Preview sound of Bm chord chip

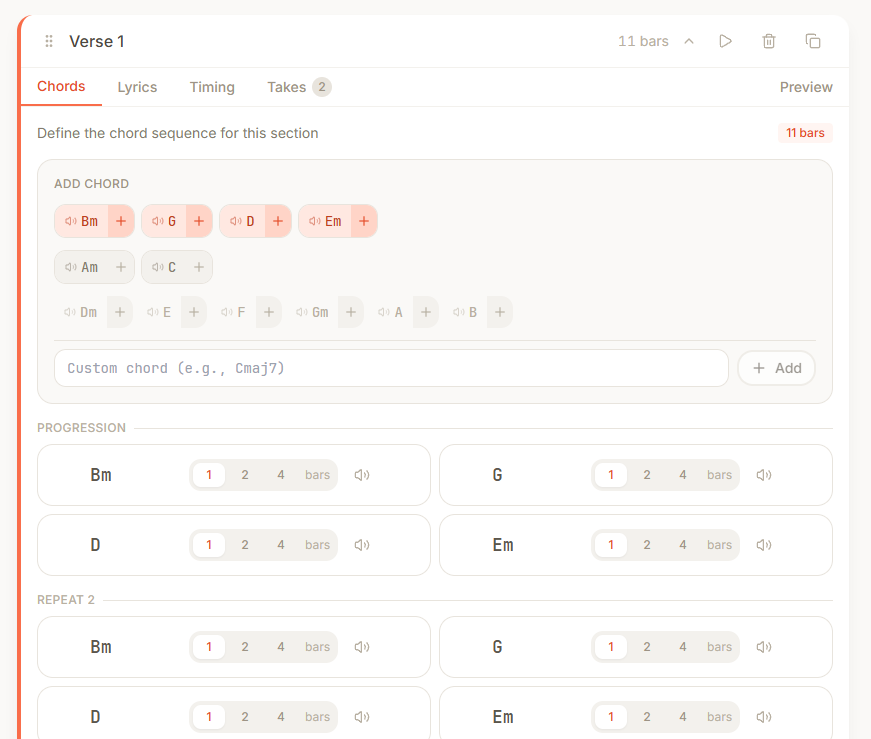pos(71,221)
